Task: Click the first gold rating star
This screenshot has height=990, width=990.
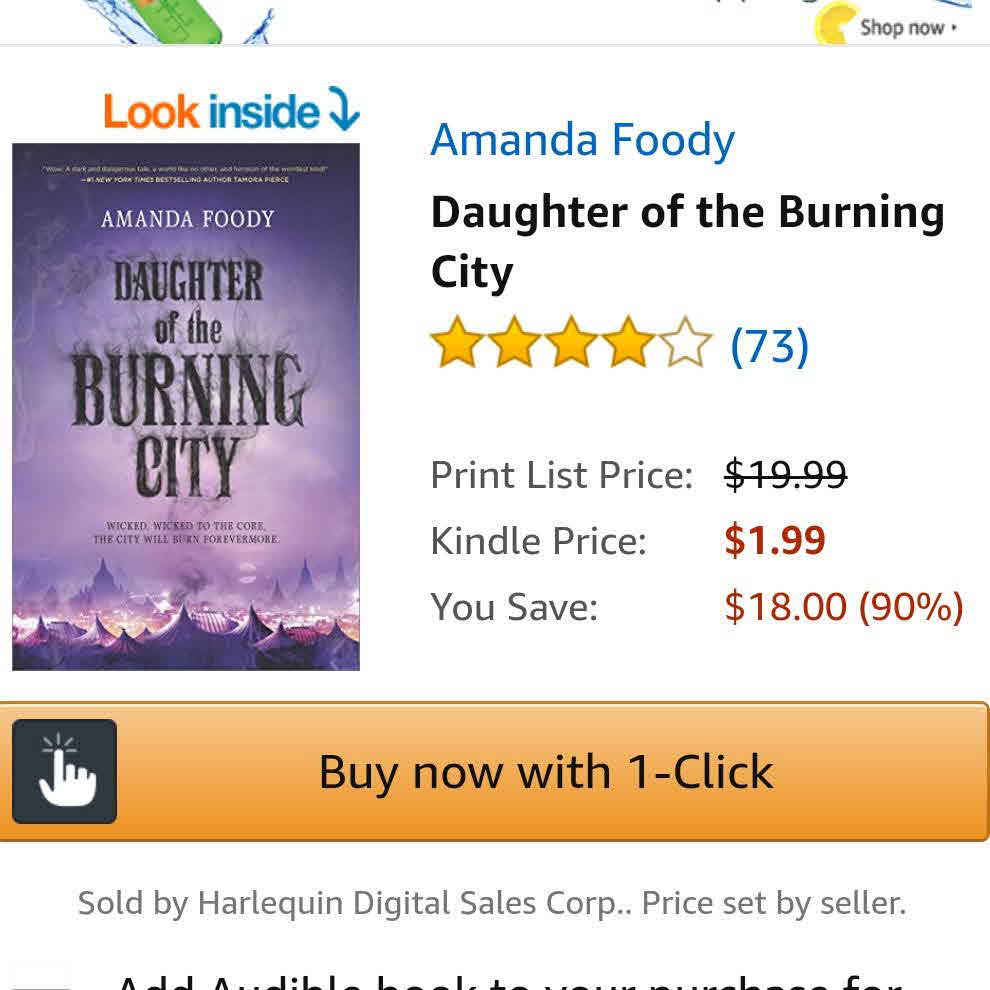Action: [x=457, y=343]
